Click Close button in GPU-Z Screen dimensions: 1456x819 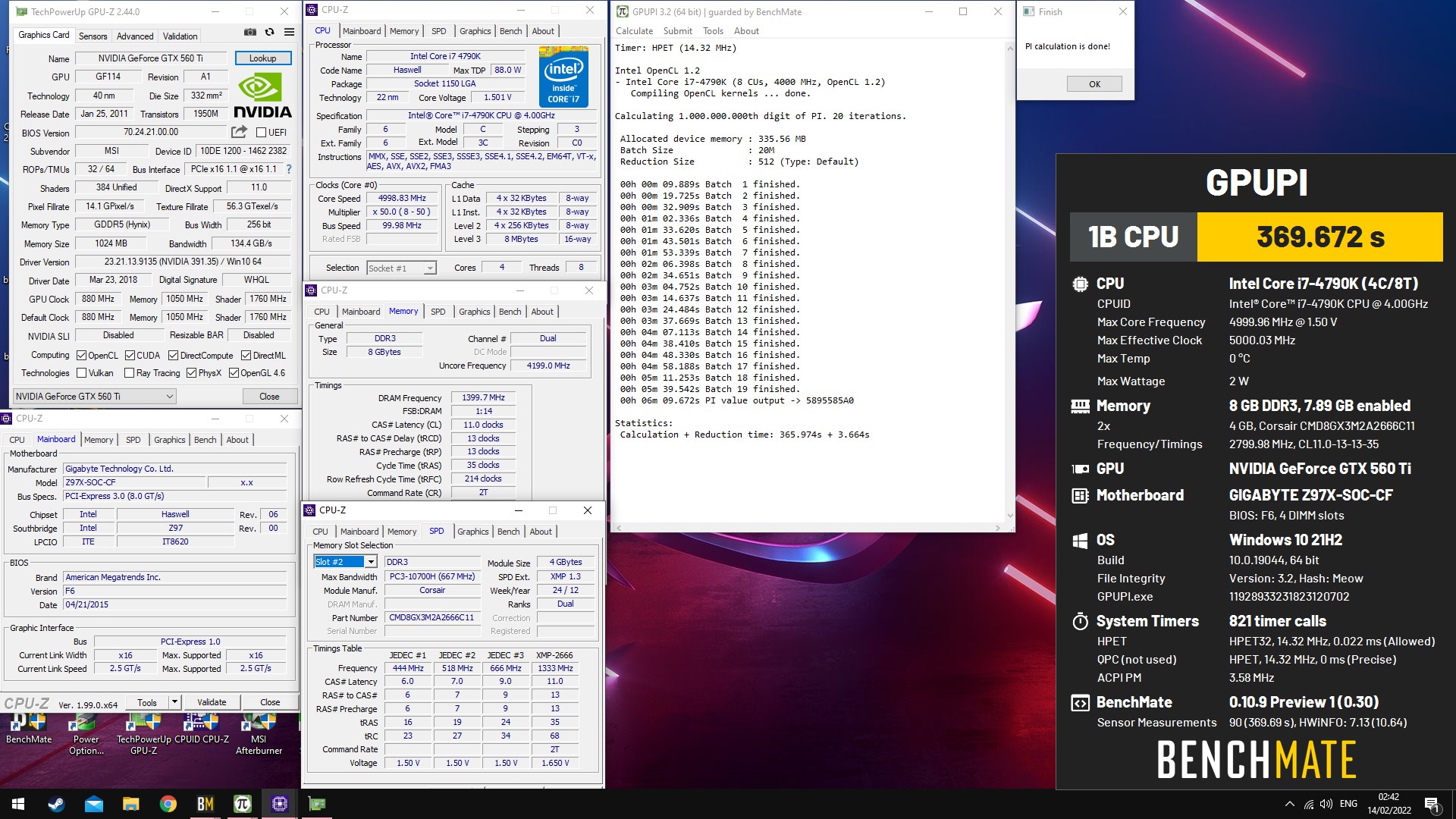[269, 397]
